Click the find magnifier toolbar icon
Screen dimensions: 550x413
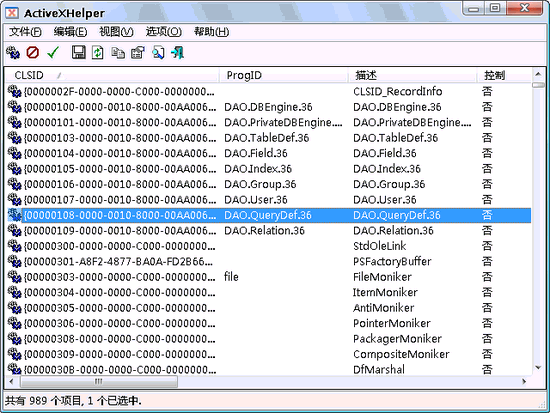[x=158, y=53]
